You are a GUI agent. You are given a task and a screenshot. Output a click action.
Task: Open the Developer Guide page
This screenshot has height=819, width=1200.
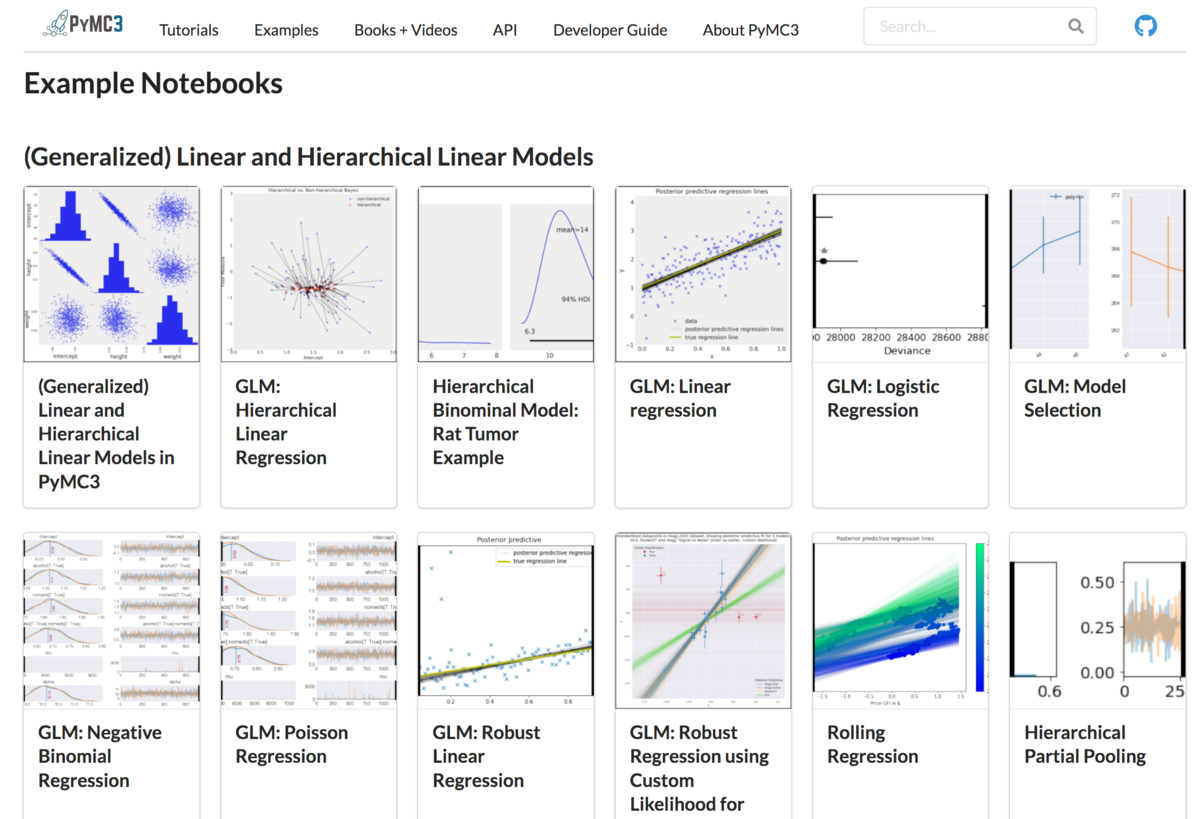pyautogui.click(x=609, y=30)
